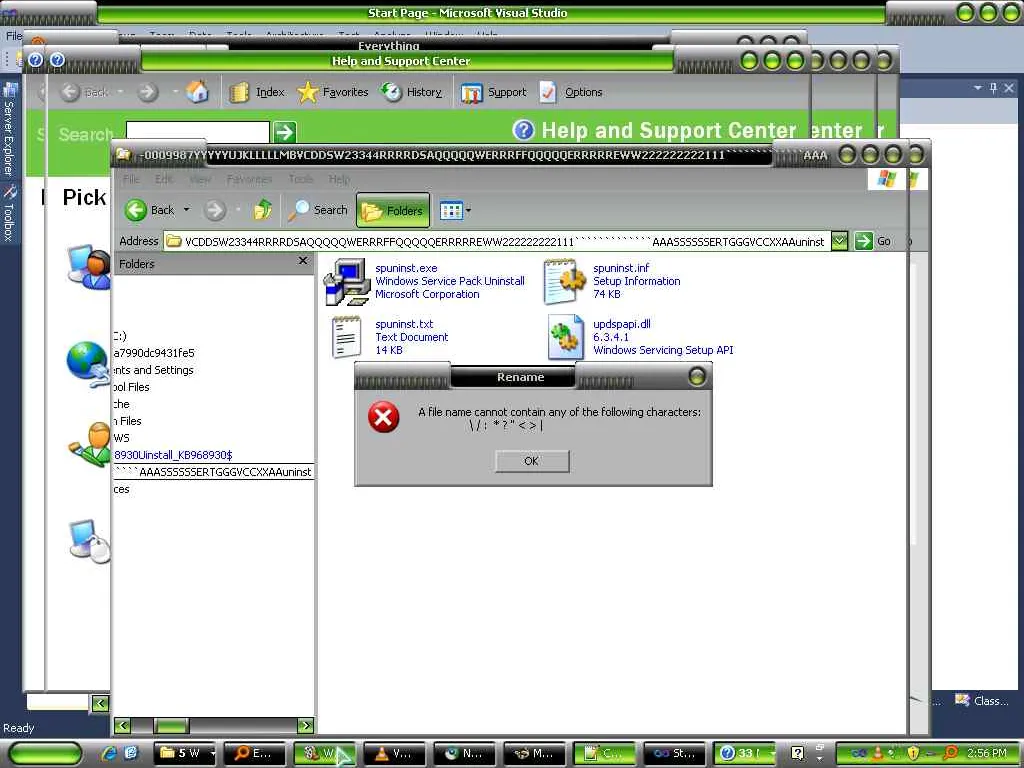Image resolution: width=1024 pixels, height=768 pixels.
Task: Click the Search magnifier in Explorer toolbar
Action: tap(318, 210)
